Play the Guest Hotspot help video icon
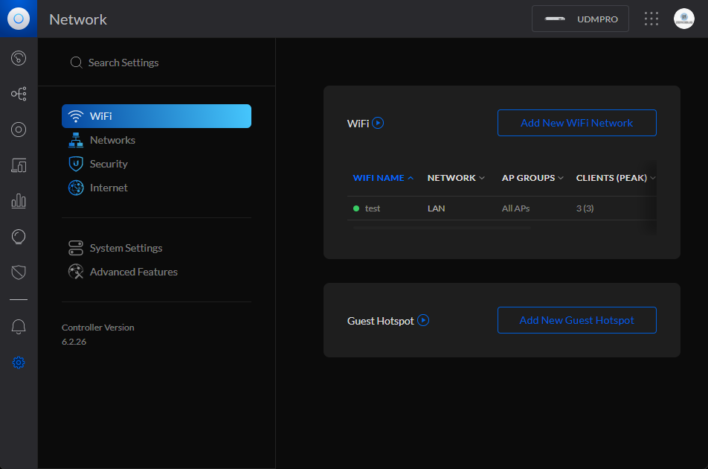This screenshot has width=708, height=469. pyautogui.click(x=423, y=321)
